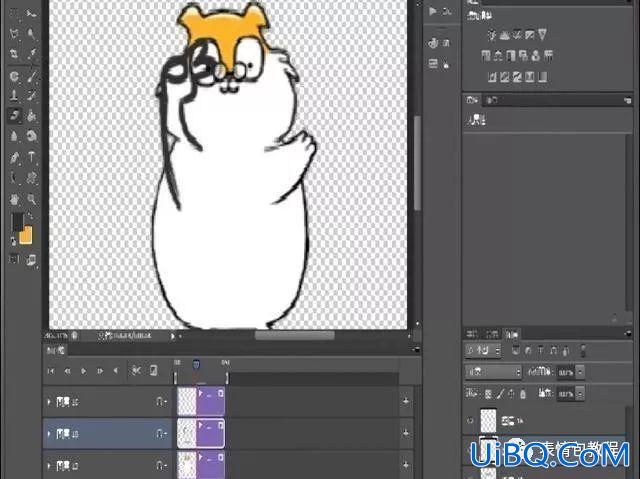This screenshot has width=640, height=479.
Task: Split clip at playhead with scissors
Action: click(136, 370)
